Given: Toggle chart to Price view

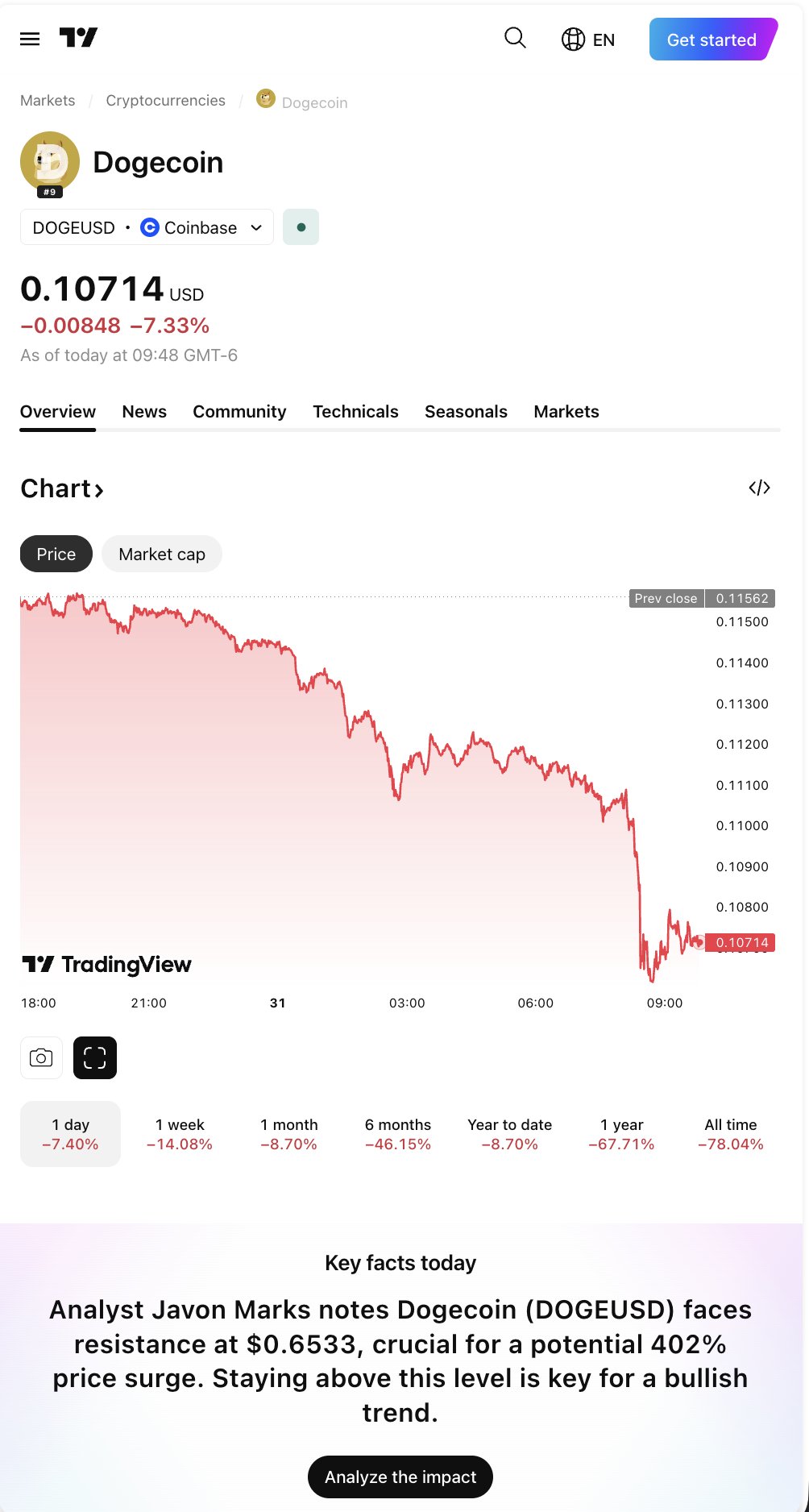Looking at the screenshot, I should (56, 554).
